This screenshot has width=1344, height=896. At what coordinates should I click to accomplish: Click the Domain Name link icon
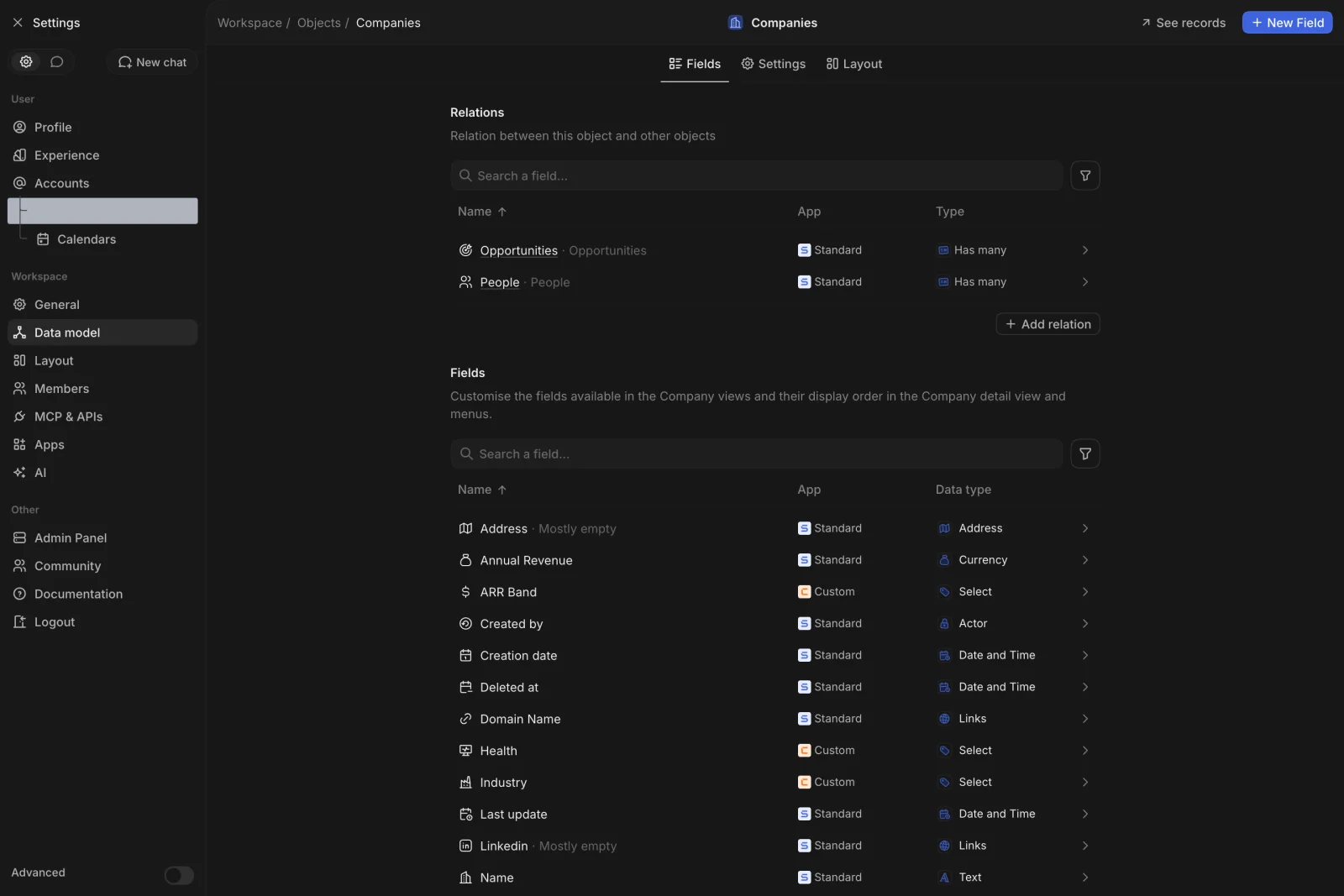click(465, 719)
